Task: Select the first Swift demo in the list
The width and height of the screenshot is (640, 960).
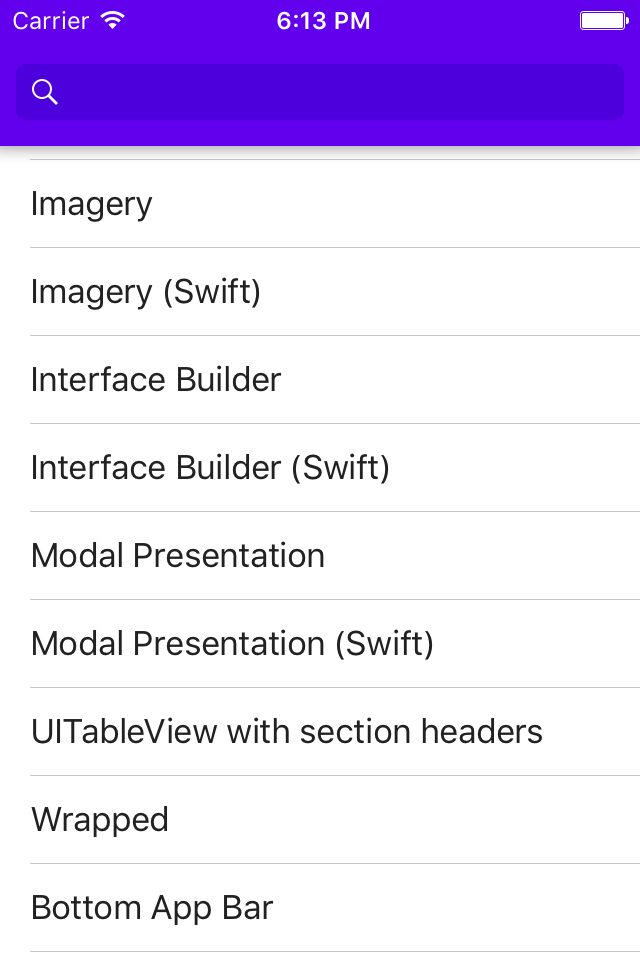Action: [x=145, y=291]
